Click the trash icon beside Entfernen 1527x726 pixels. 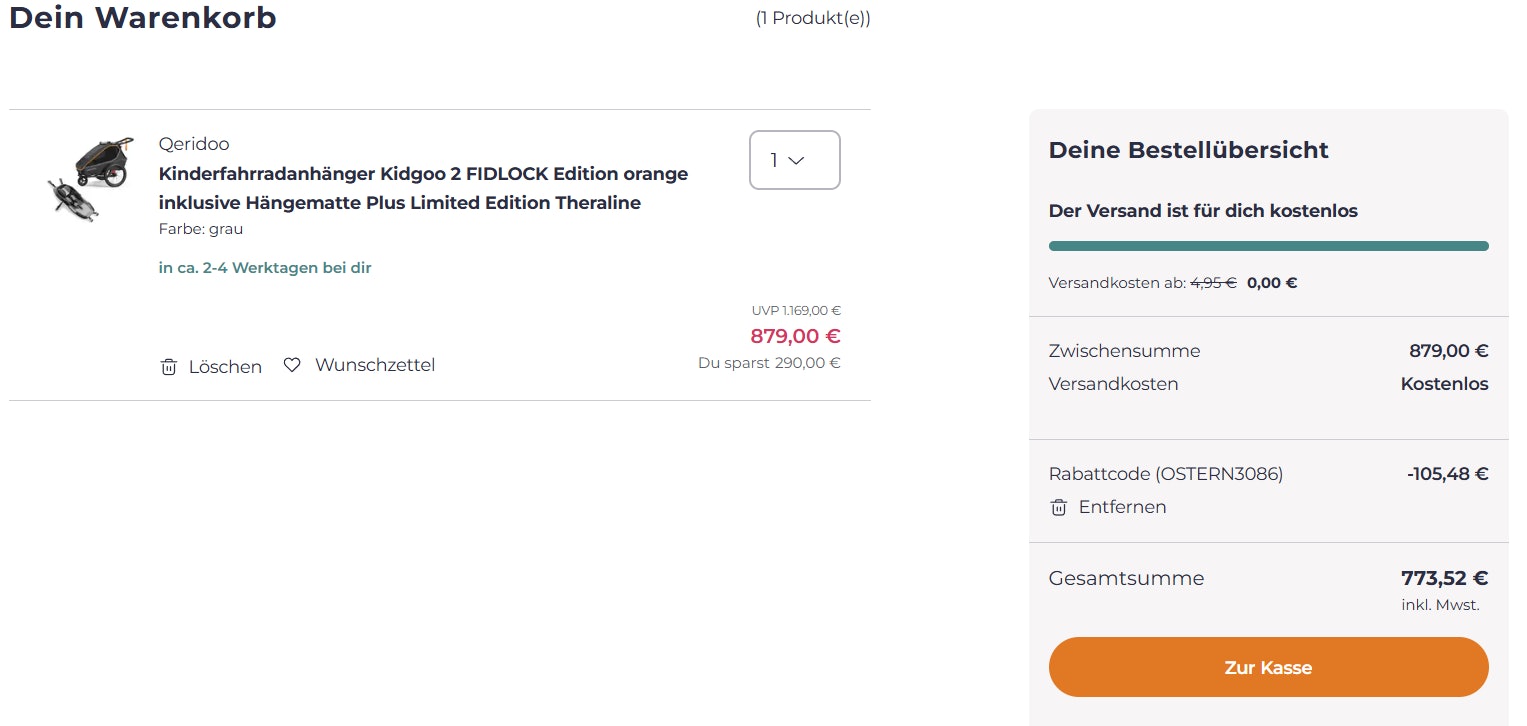[1058, 508]
